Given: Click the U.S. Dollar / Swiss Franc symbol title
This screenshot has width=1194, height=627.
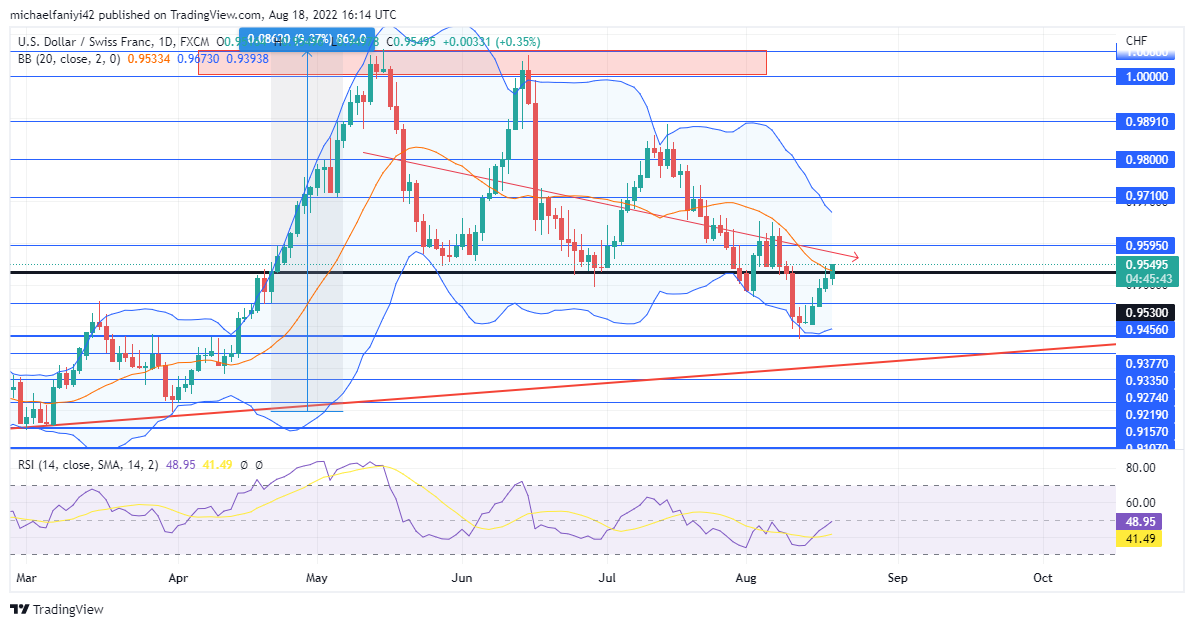Looking at the screenshot, I should 85,42.
